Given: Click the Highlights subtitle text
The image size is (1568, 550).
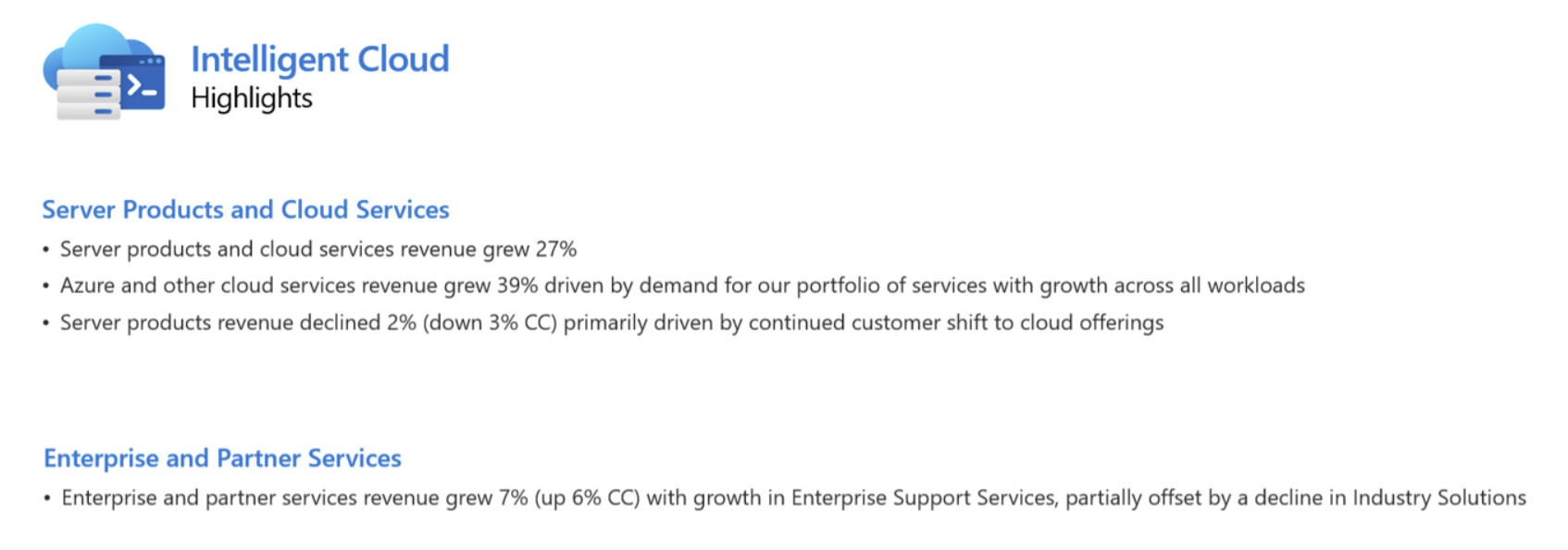Looking at the screenshot, I should [x=252, y=98].
